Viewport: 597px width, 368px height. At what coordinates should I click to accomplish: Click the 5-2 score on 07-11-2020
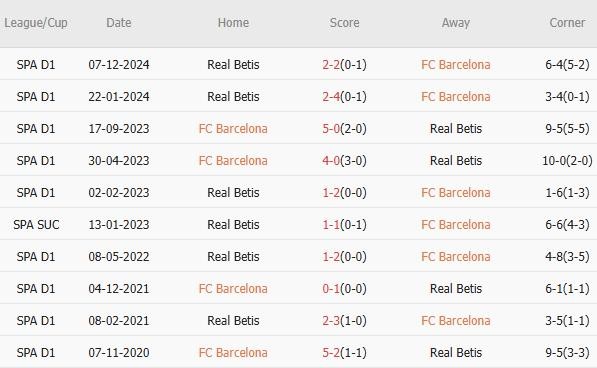point(331,352)
